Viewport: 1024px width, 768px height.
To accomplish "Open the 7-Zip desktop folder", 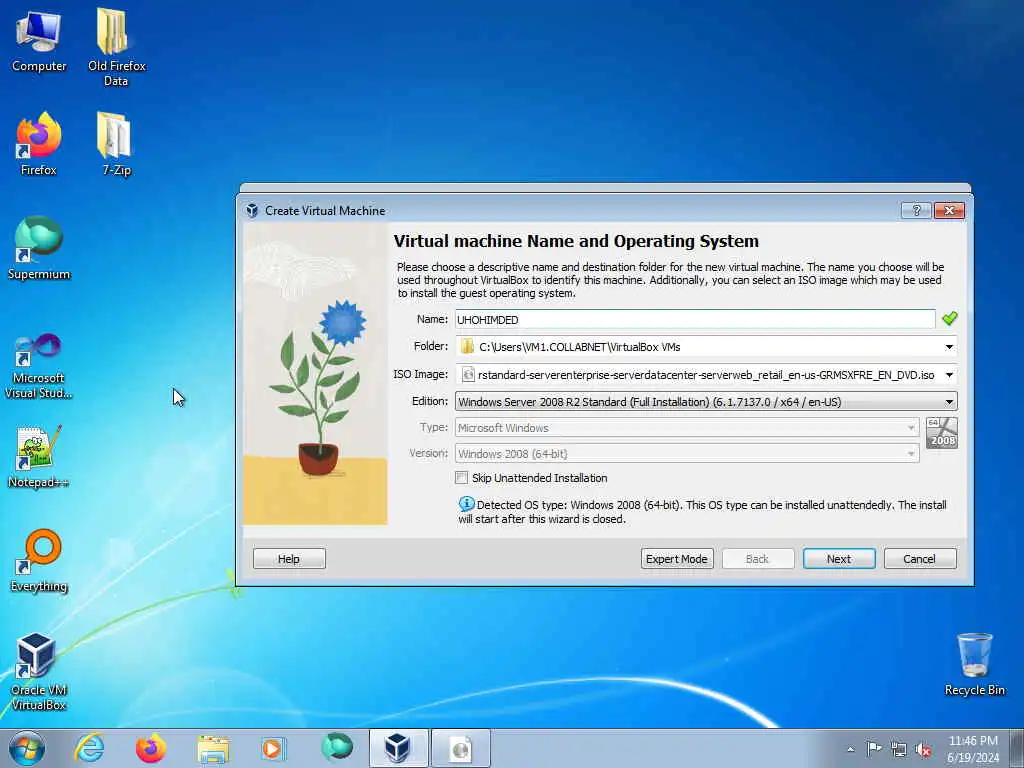I will 116,144.
